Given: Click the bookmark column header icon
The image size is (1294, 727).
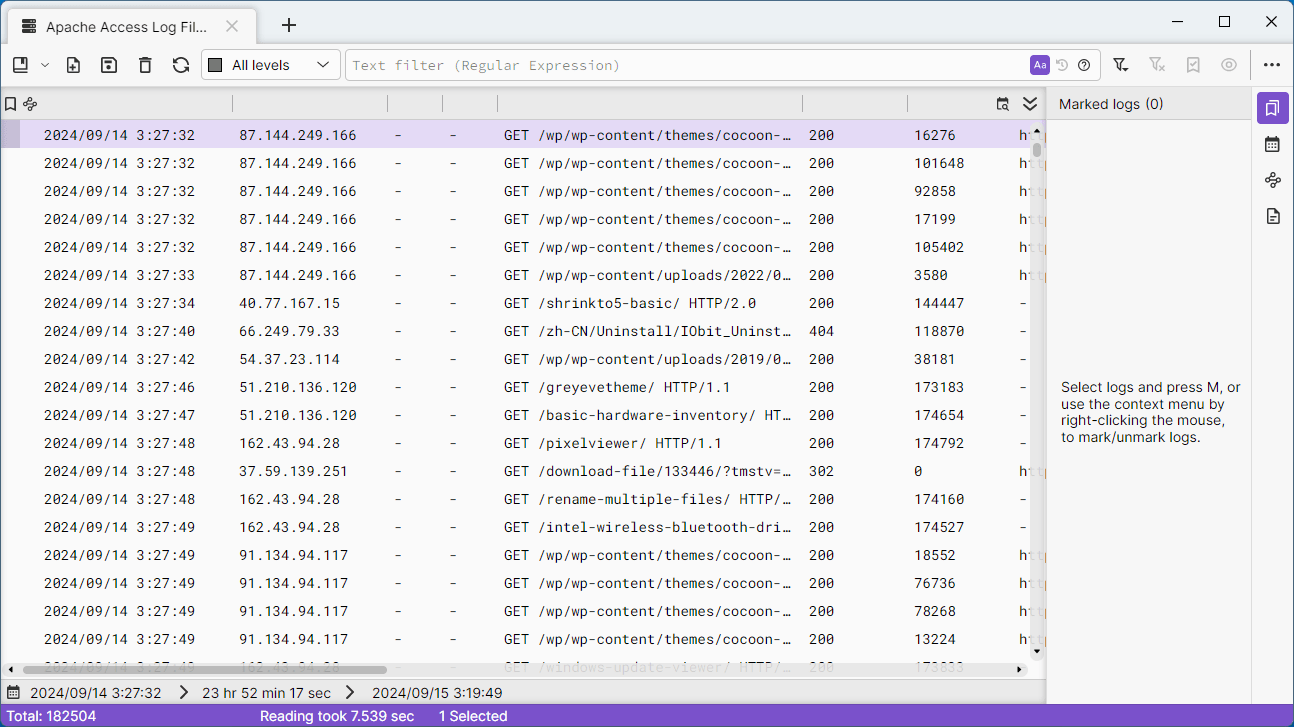Looking at the screenshot, I should 10,104.
